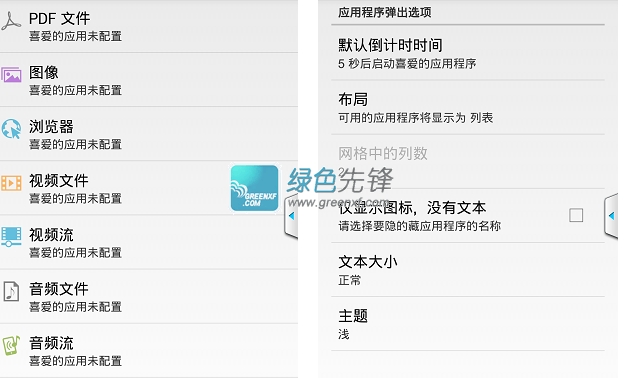Open the 默认倒计时时间 setting
Viewport: 625px width, 378px height.
[x=468, y=53]
